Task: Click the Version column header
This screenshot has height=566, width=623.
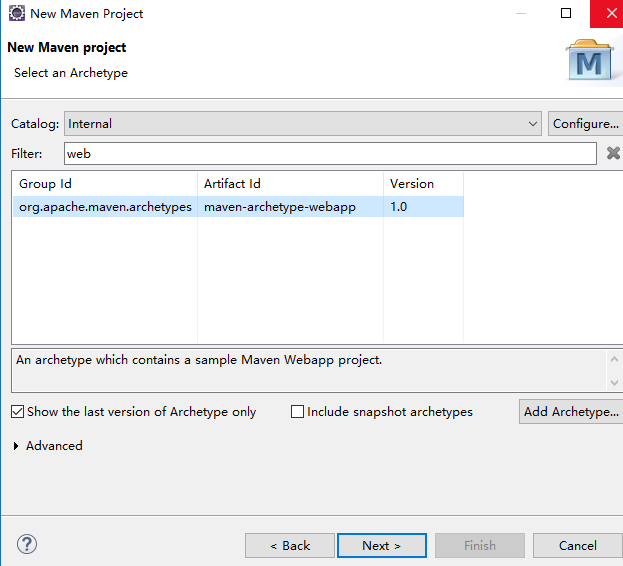Action: [423, 184]
